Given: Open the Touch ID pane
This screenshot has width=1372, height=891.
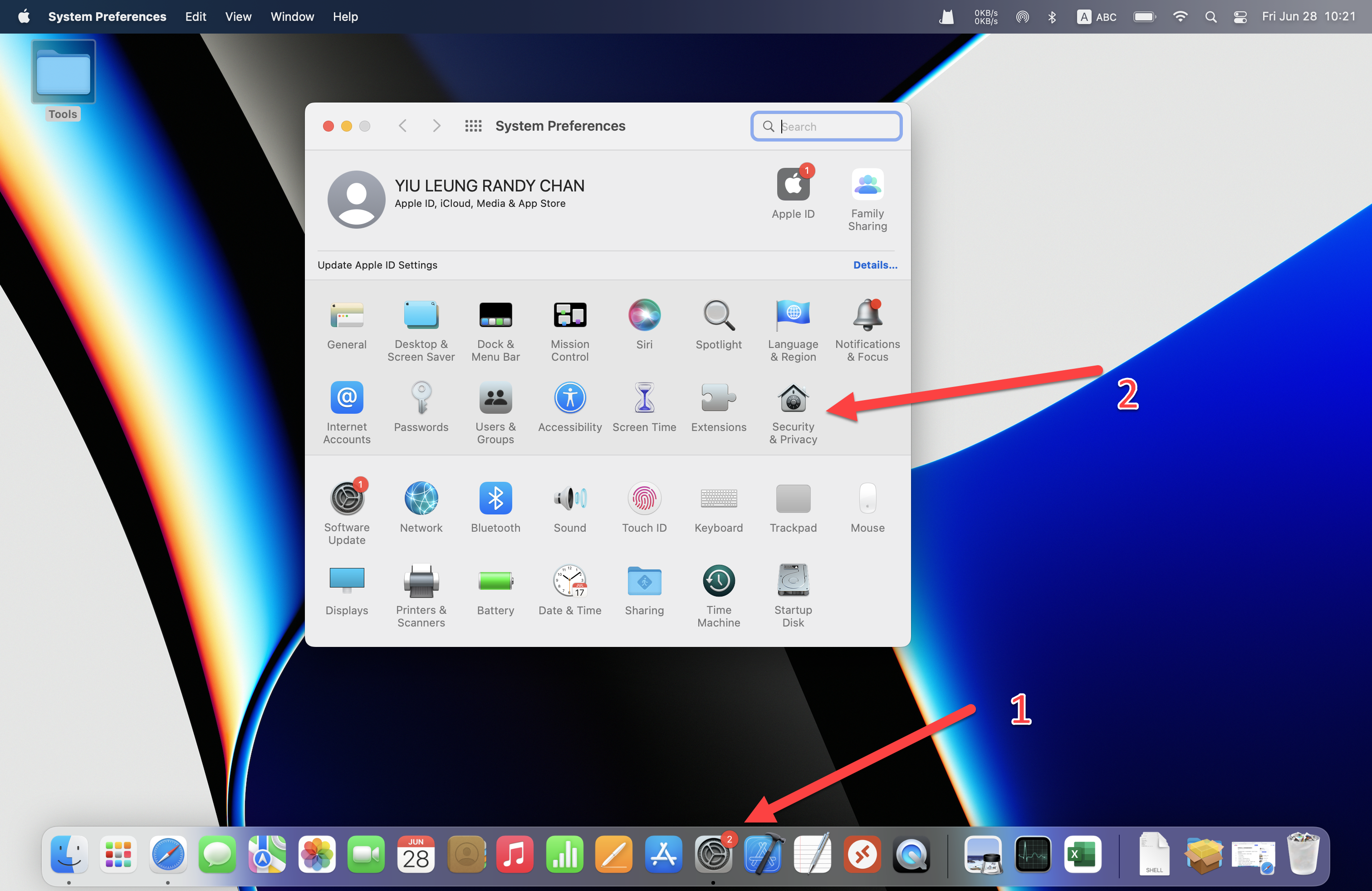Looking at the screenshot, I should click(644, 499).
